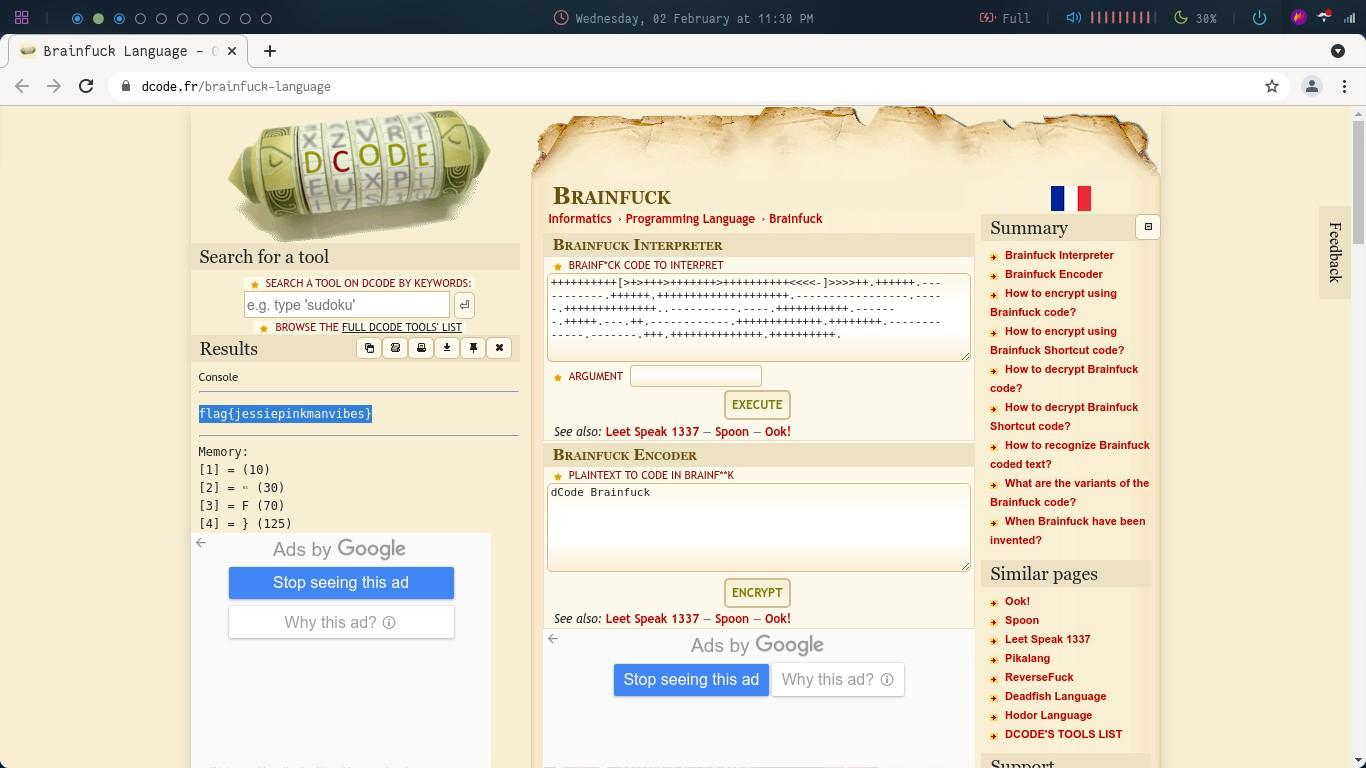Select the first workspace dot
The image size is (1366, 768).
77,18
